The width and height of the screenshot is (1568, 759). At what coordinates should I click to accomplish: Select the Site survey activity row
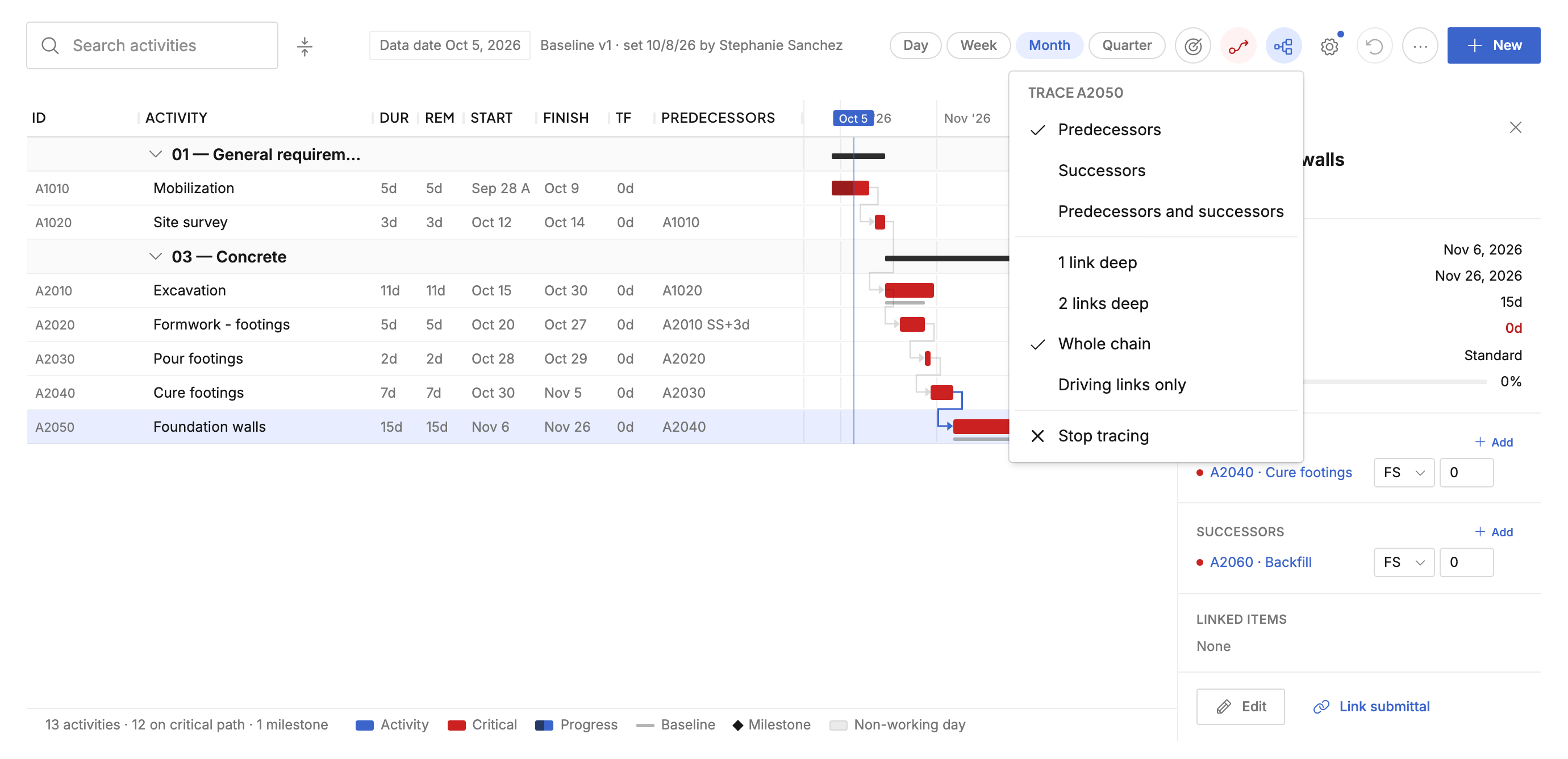click(x=415, y=223)
